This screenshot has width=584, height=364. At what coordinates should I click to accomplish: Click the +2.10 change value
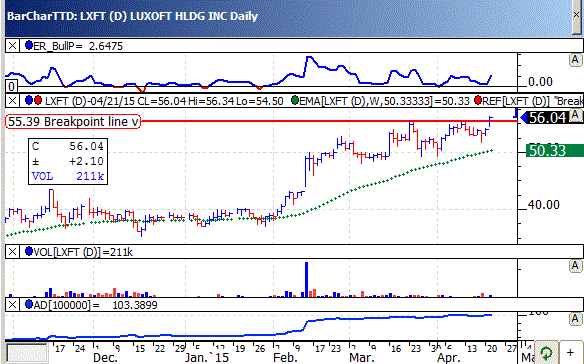point(86,161)
